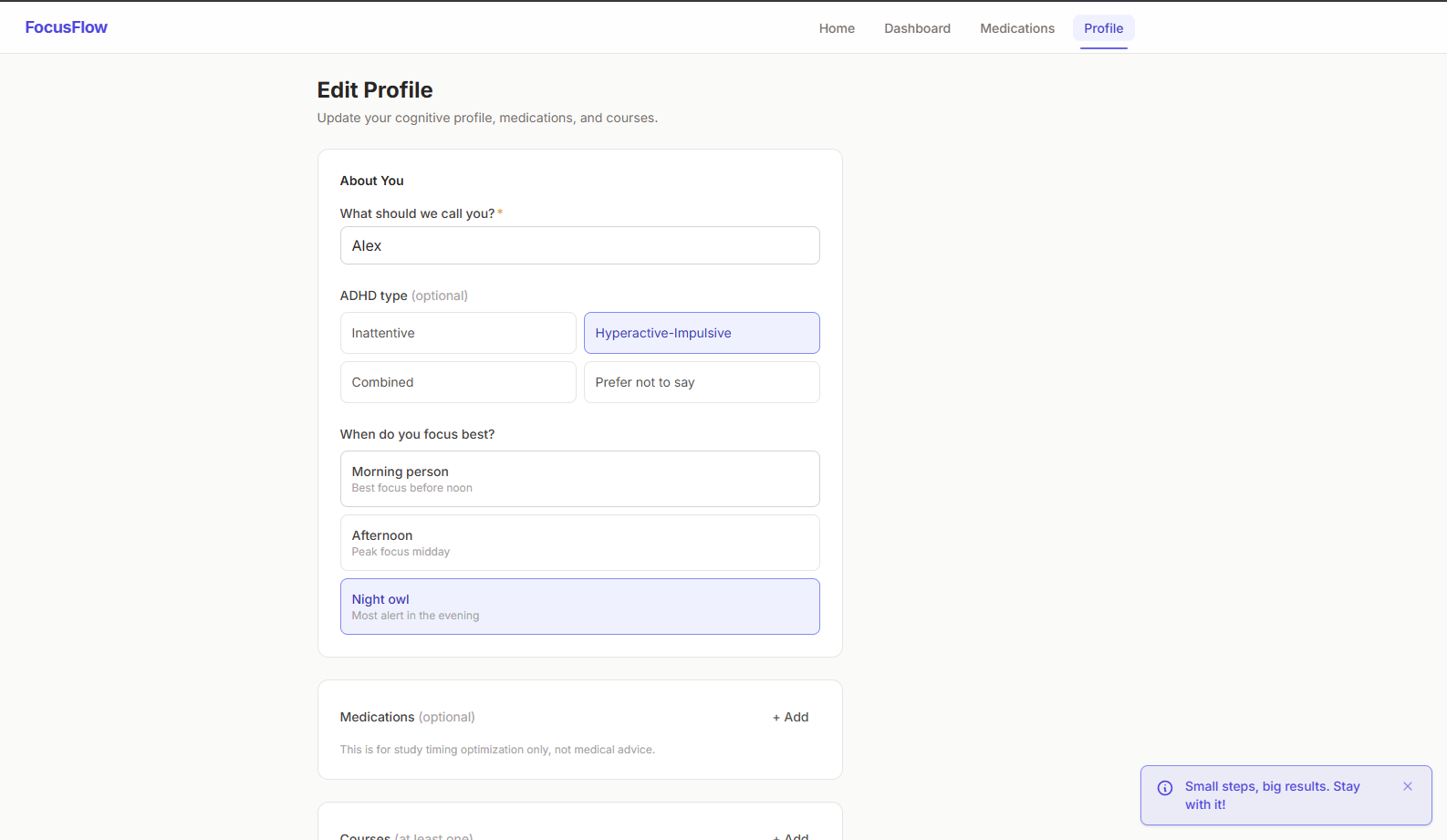
Task: Click the Small steps toast message
Action: pos(1272,795)
